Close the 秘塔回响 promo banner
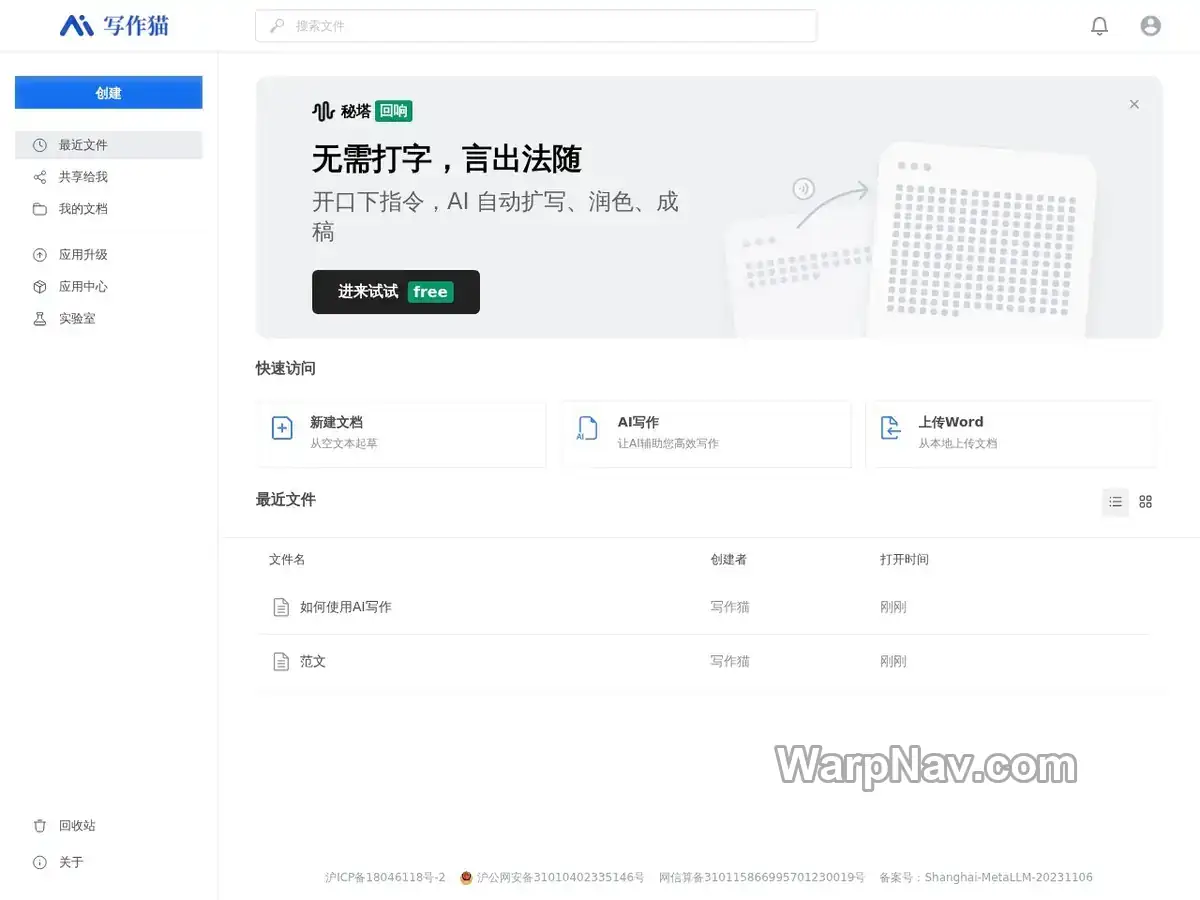The image size is (1200, 900). click(x=1134, y=104)
